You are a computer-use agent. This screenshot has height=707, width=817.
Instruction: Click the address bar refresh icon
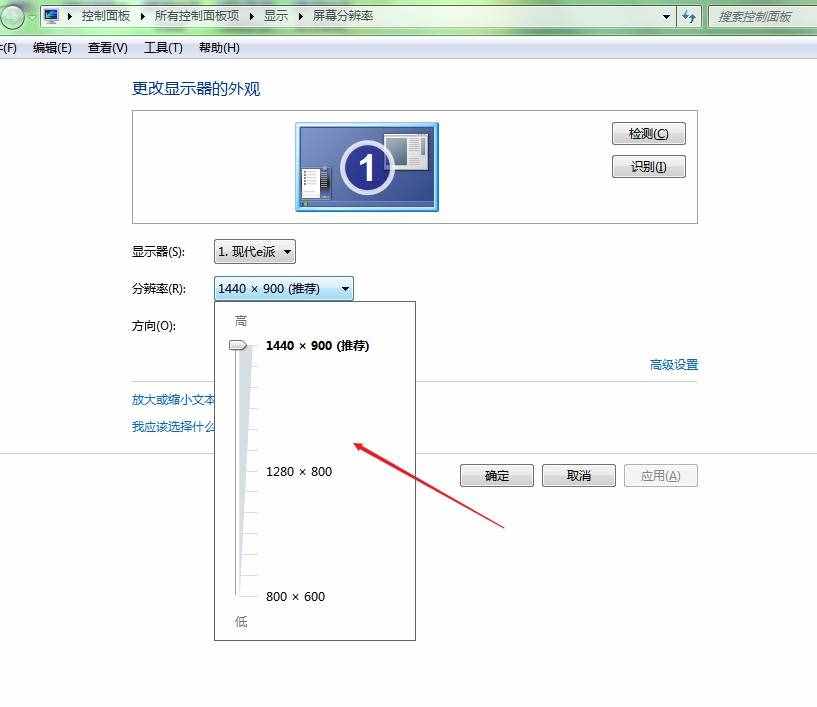tap(689, 17)
